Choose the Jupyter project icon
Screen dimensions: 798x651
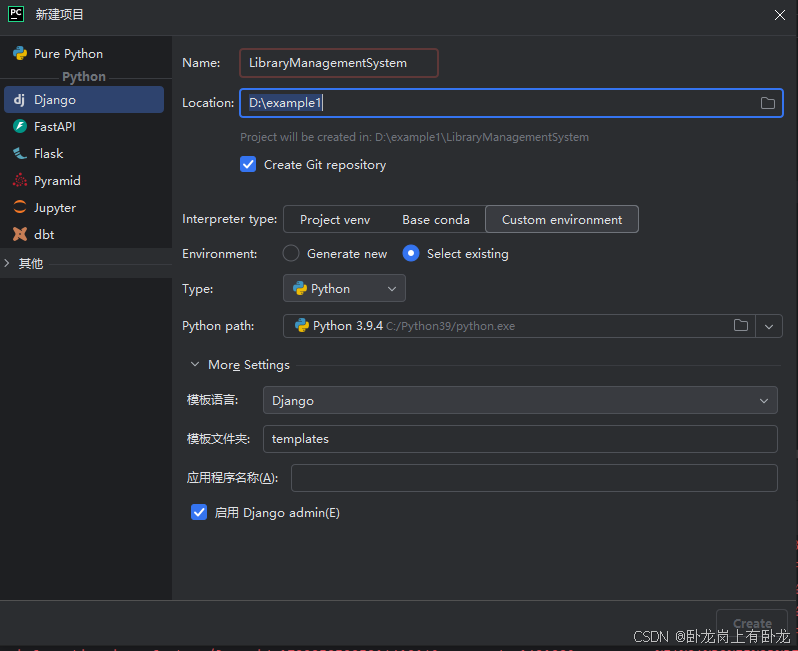[x=20, y=208]
